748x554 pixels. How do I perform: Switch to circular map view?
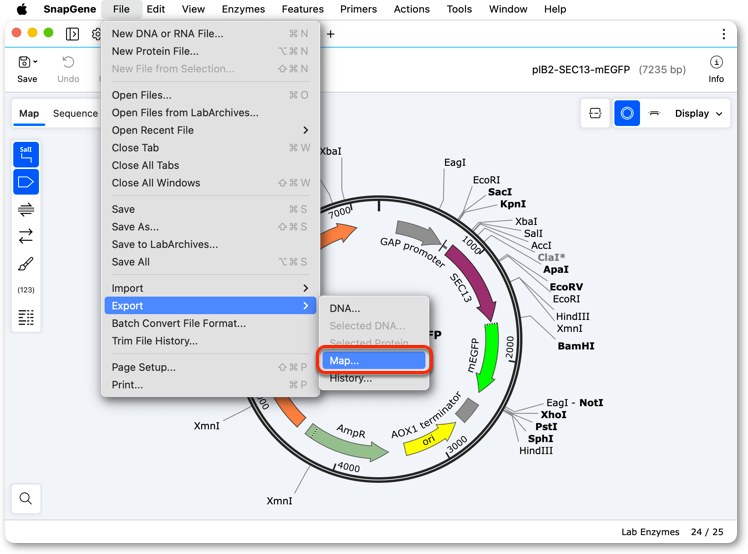tap(627, 113)
